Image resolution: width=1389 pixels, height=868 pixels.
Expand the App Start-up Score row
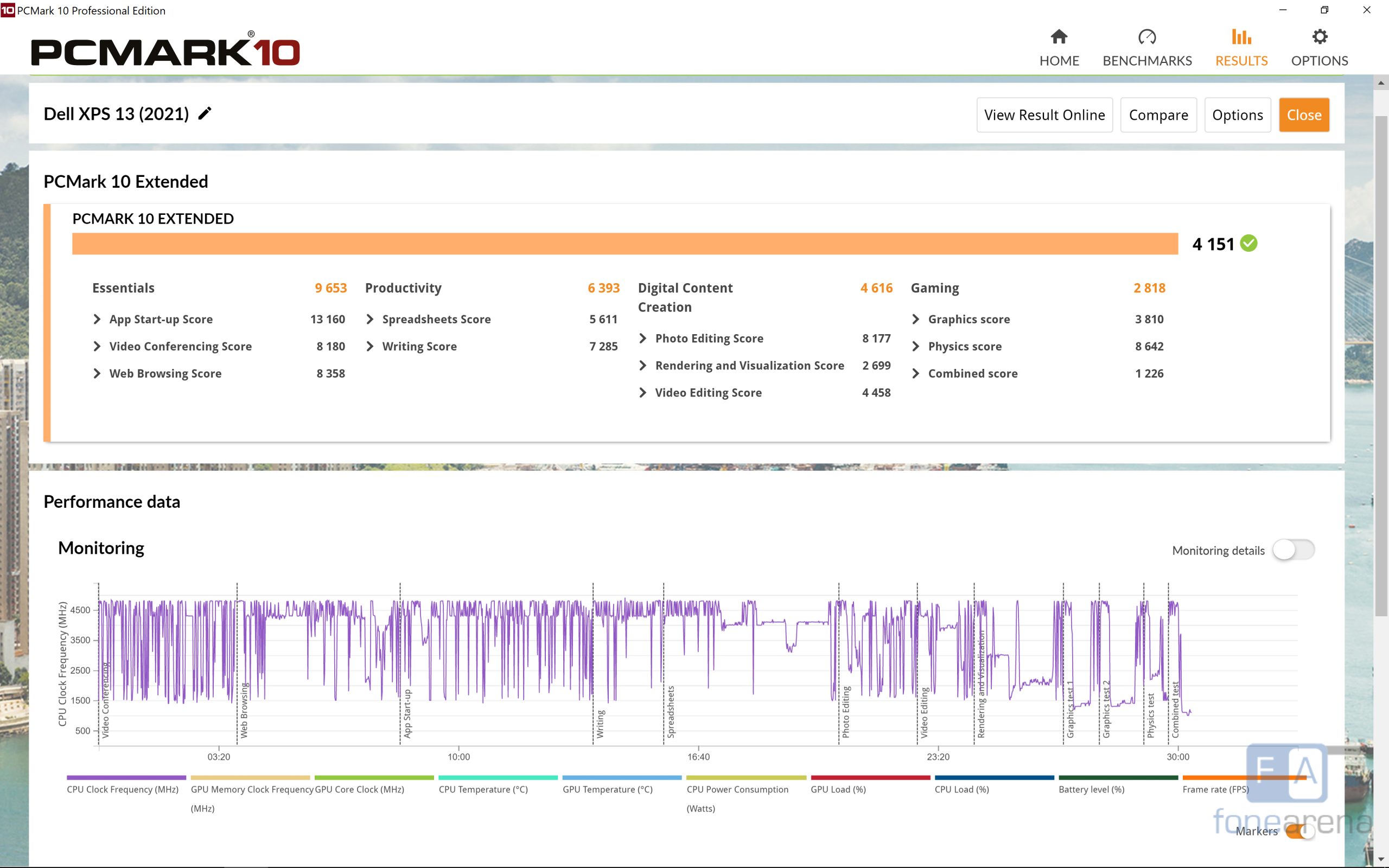pos(98,319)
